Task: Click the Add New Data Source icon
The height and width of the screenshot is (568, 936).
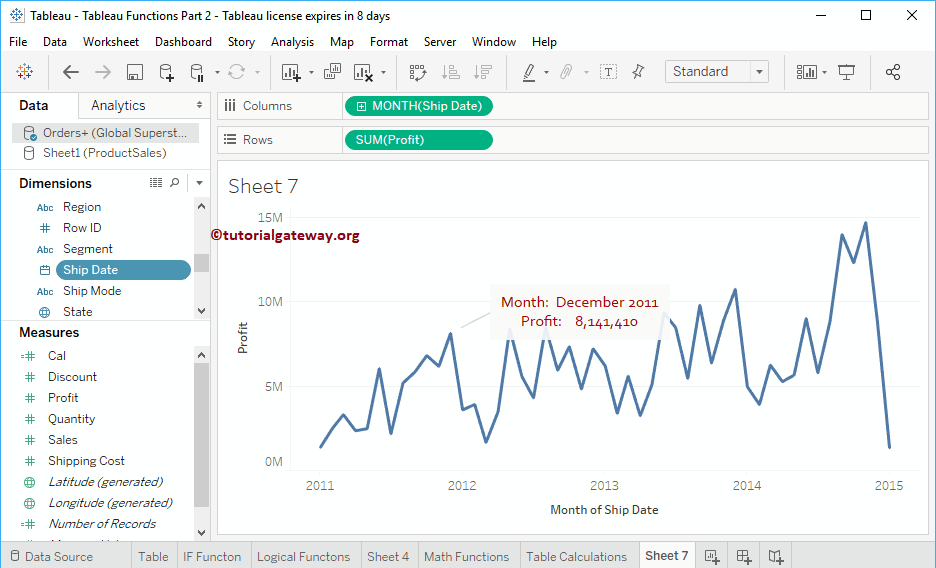Action: [x=166, y=72]
